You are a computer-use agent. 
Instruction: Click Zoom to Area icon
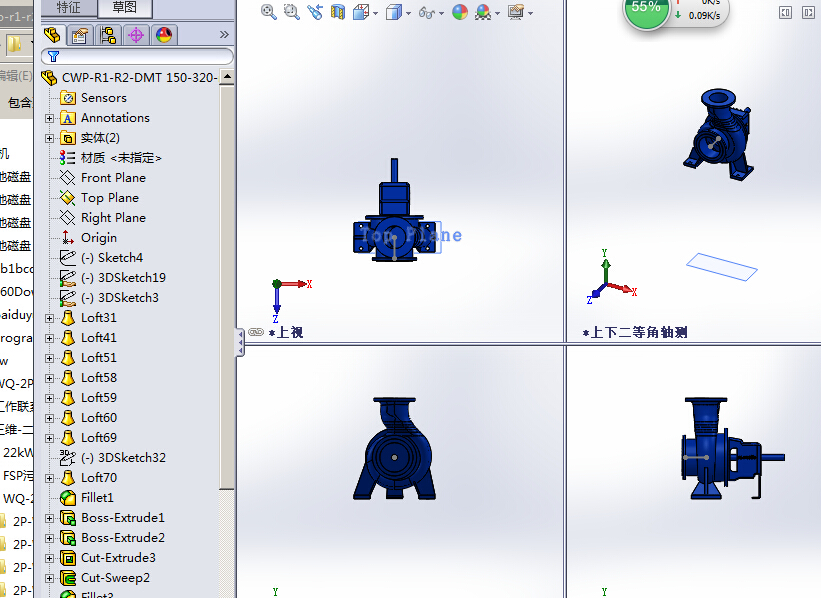(292, 12)
